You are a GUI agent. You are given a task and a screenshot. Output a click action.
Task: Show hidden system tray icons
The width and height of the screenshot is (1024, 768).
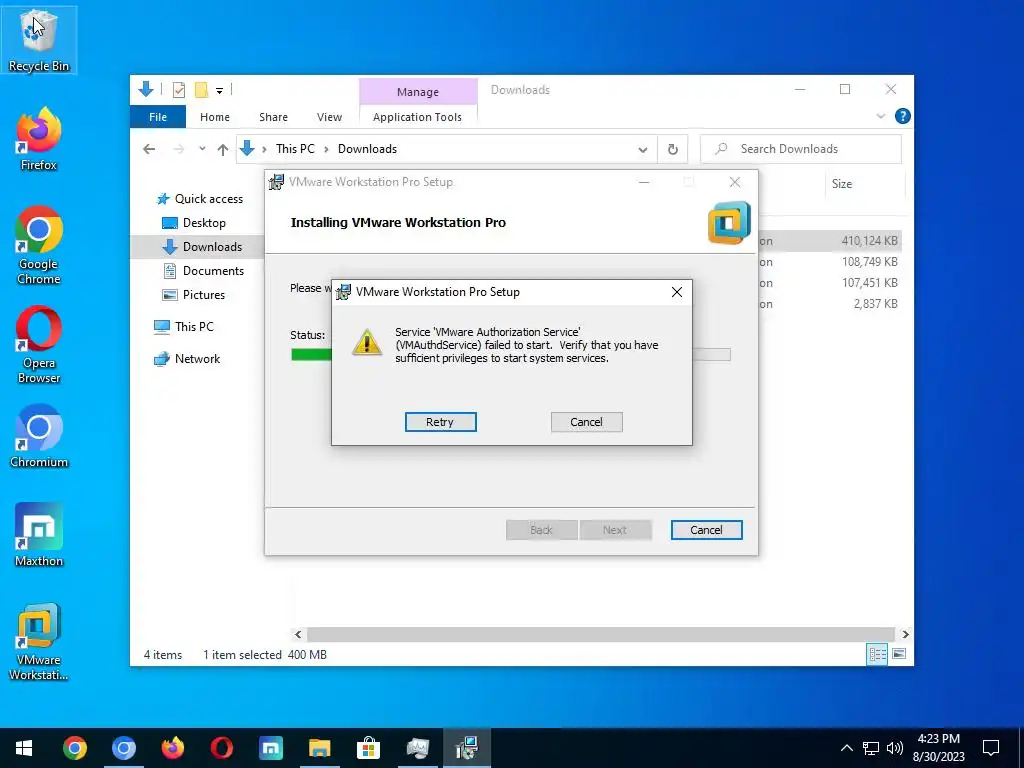[846, 748]
